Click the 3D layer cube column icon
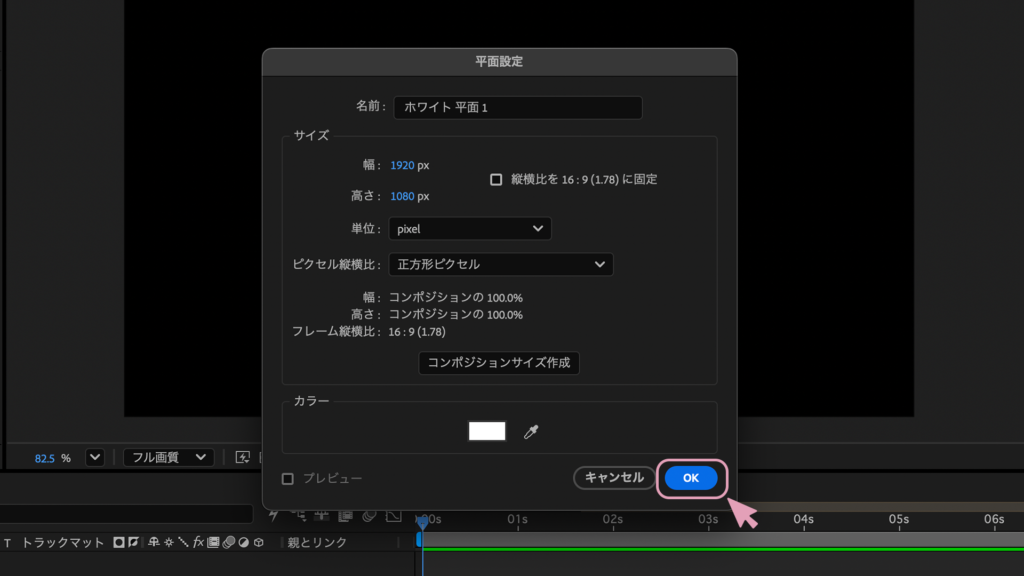The image size is (1024, 576). 259,542
